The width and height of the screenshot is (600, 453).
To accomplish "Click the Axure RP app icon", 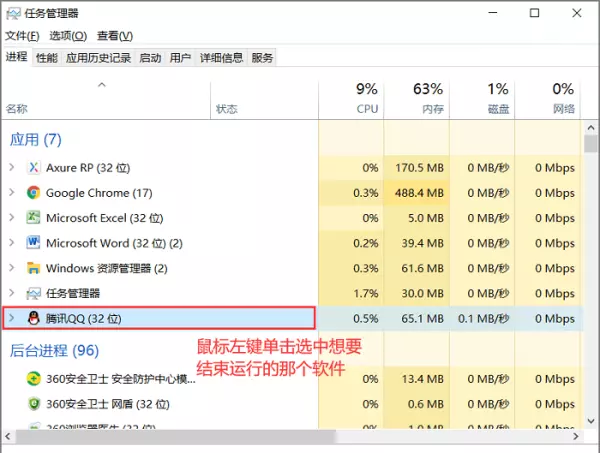I will [34, 168].
